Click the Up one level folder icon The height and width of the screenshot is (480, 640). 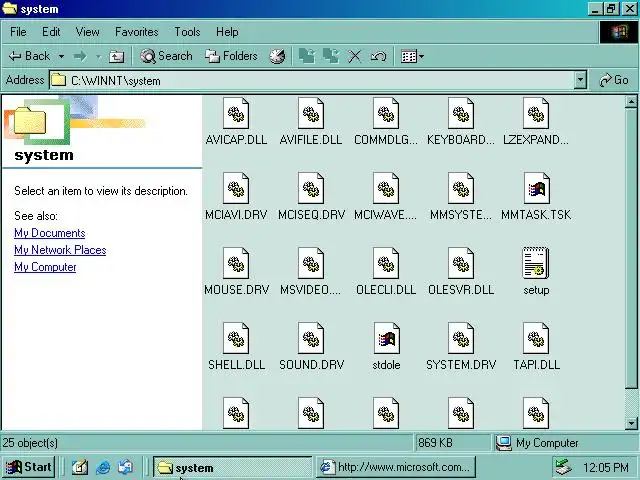tap(116, 56)
